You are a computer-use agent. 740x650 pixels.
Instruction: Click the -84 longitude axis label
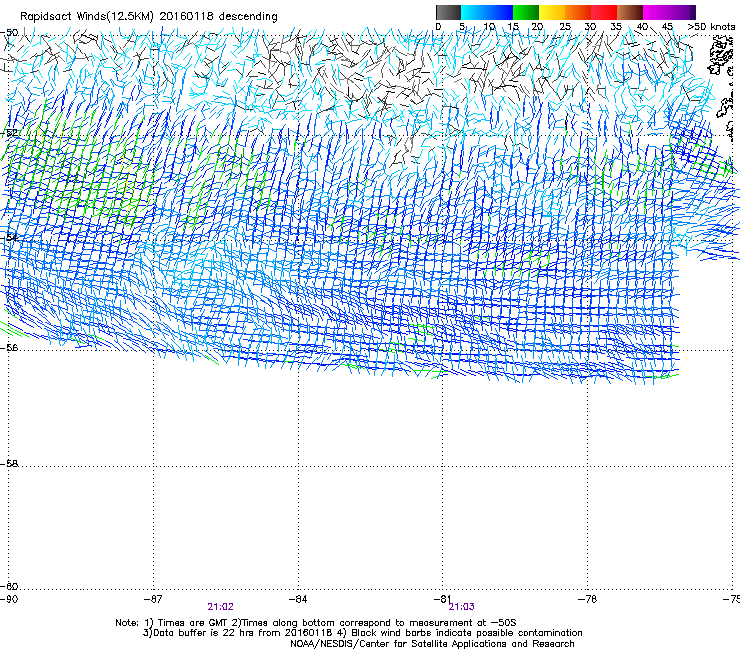tap(298, 599)
